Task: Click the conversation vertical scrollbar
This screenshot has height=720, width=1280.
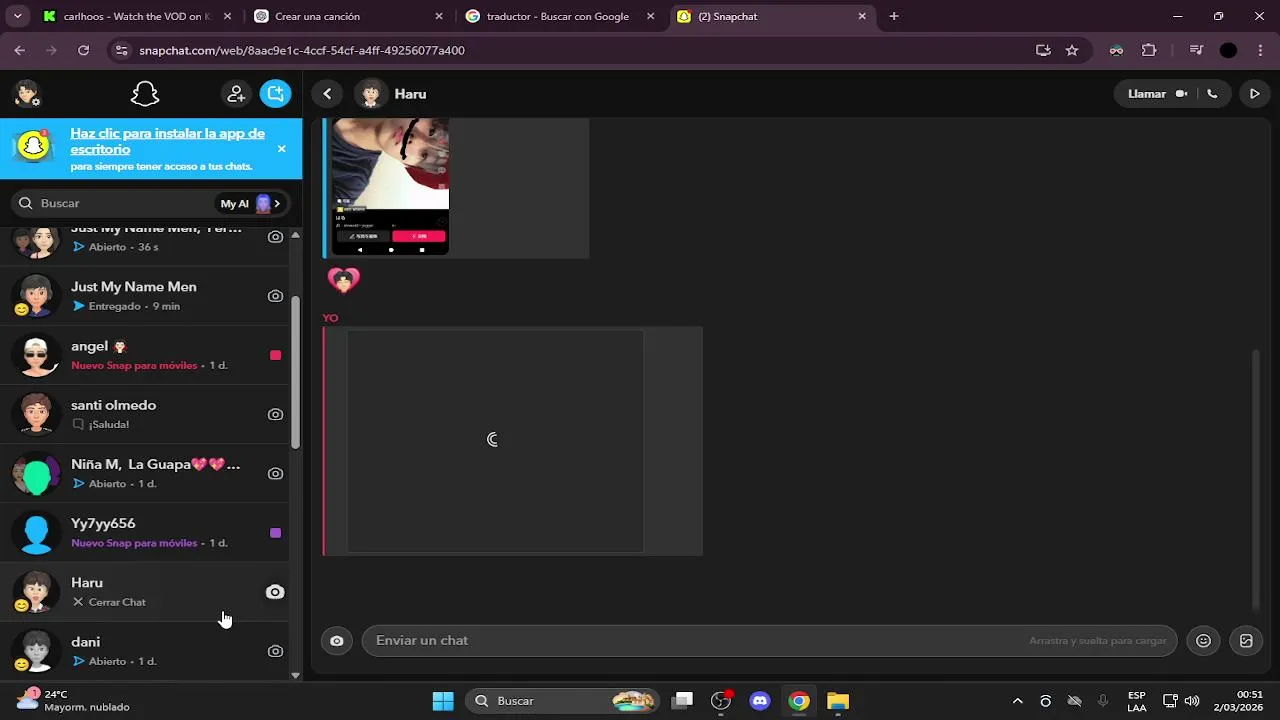Action: point(1256,478)
